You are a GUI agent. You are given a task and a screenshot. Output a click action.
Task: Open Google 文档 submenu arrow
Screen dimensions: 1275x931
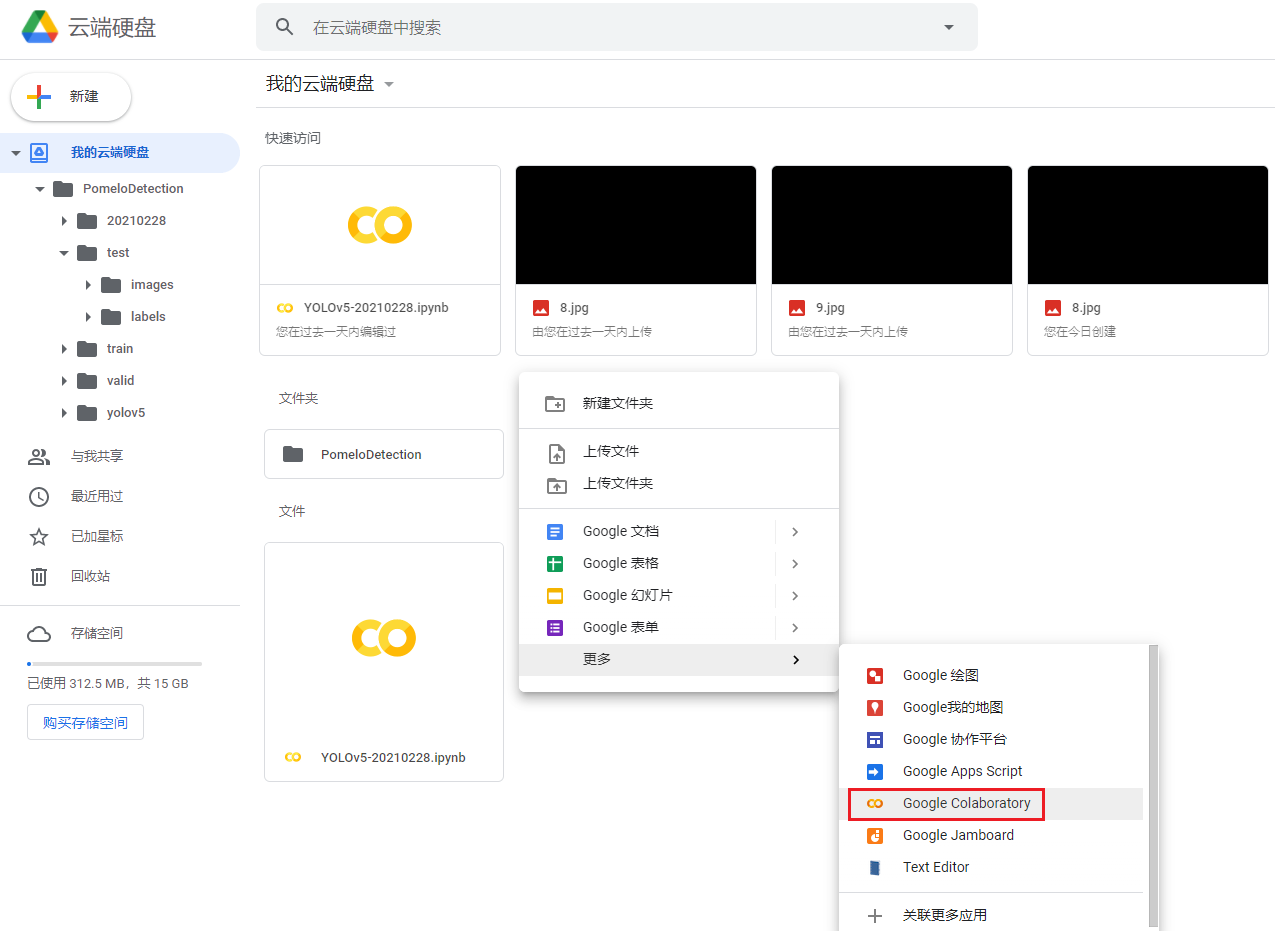(795, 532)
